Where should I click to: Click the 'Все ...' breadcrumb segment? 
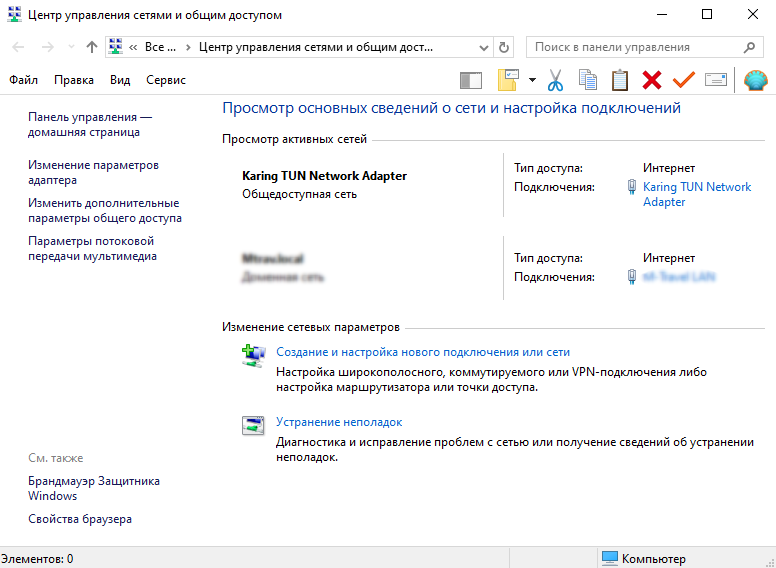coord(160,47)
